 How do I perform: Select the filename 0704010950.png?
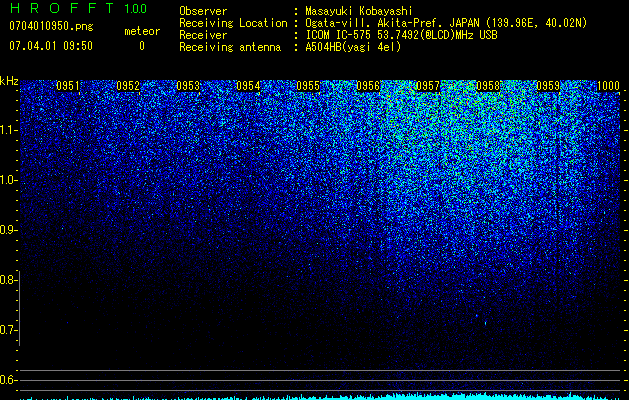51,26
